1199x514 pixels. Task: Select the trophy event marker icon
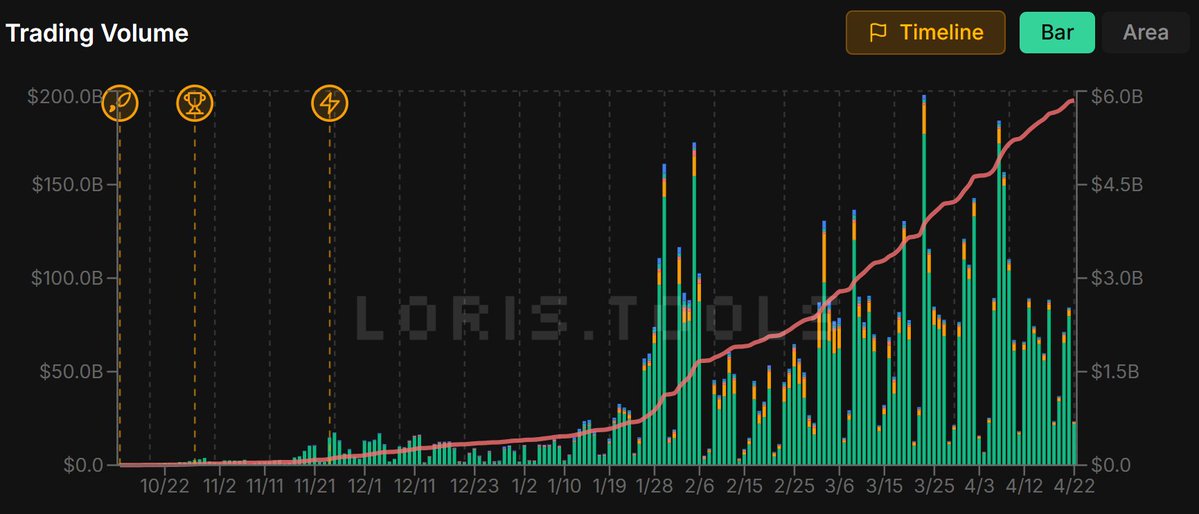[x=194, y=103]
